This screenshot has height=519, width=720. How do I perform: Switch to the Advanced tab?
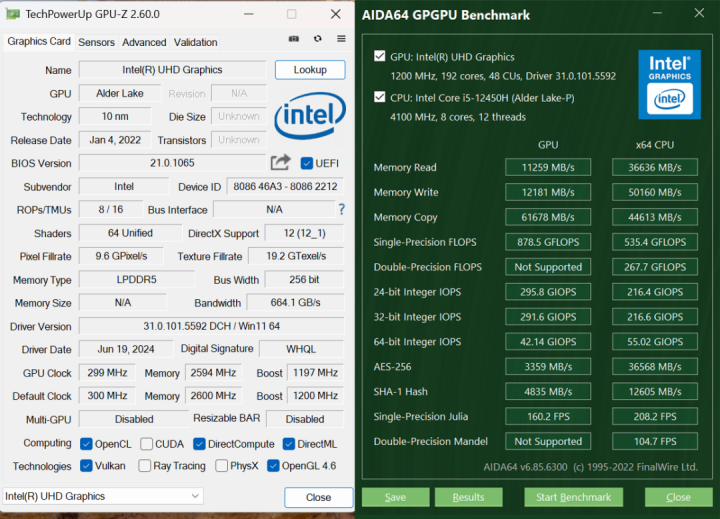(144, 42)
